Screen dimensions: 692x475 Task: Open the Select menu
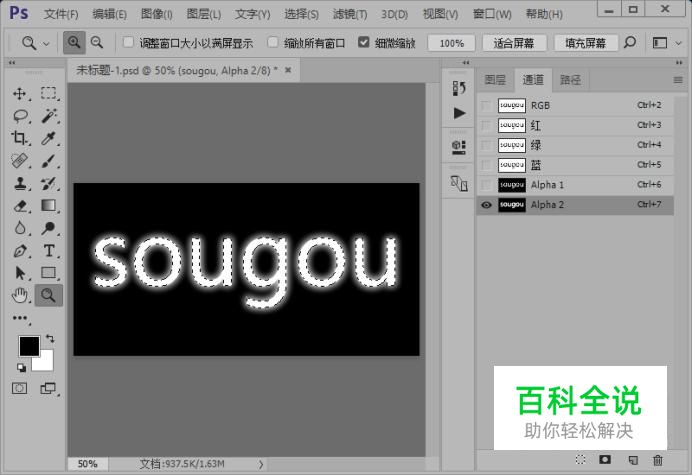coord(301,14)
